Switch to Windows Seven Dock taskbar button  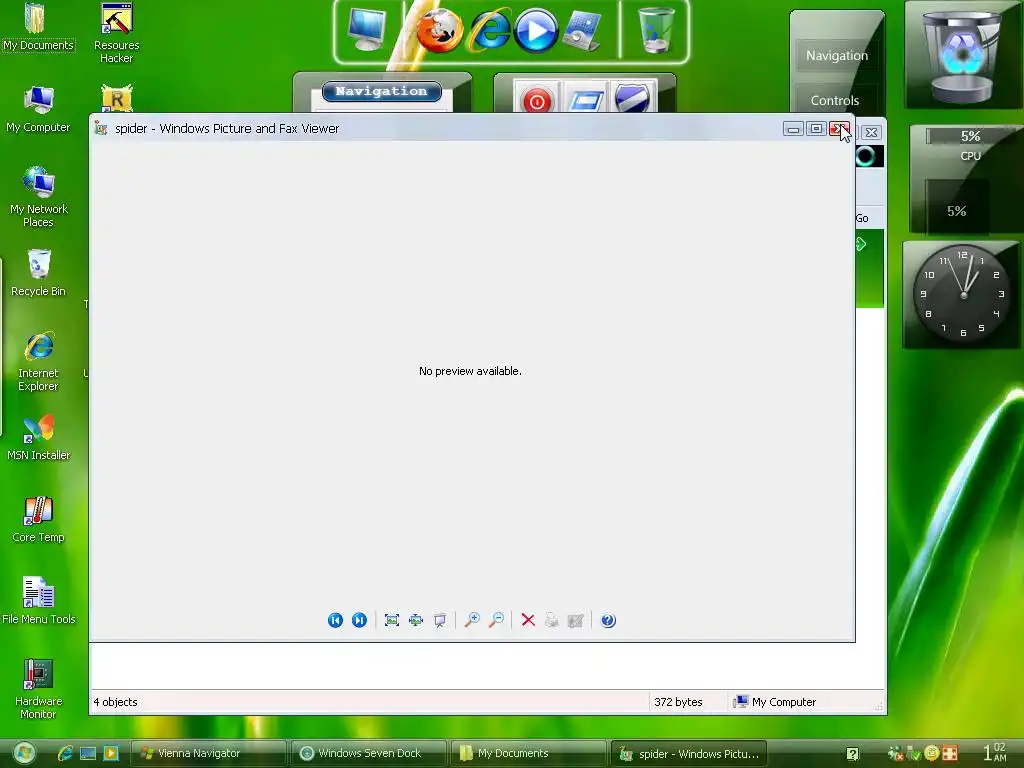tap(369, 753)
